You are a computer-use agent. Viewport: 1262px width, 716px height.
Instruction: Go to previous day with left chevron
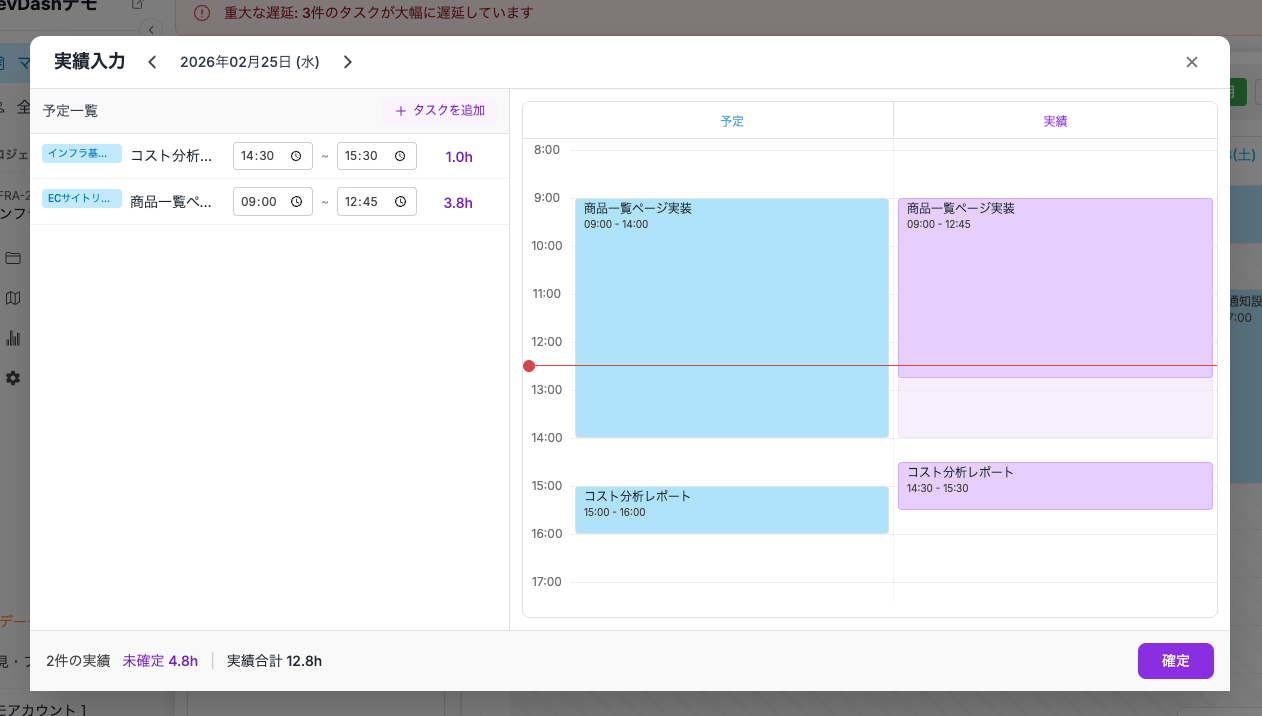[x=152, y=62]
